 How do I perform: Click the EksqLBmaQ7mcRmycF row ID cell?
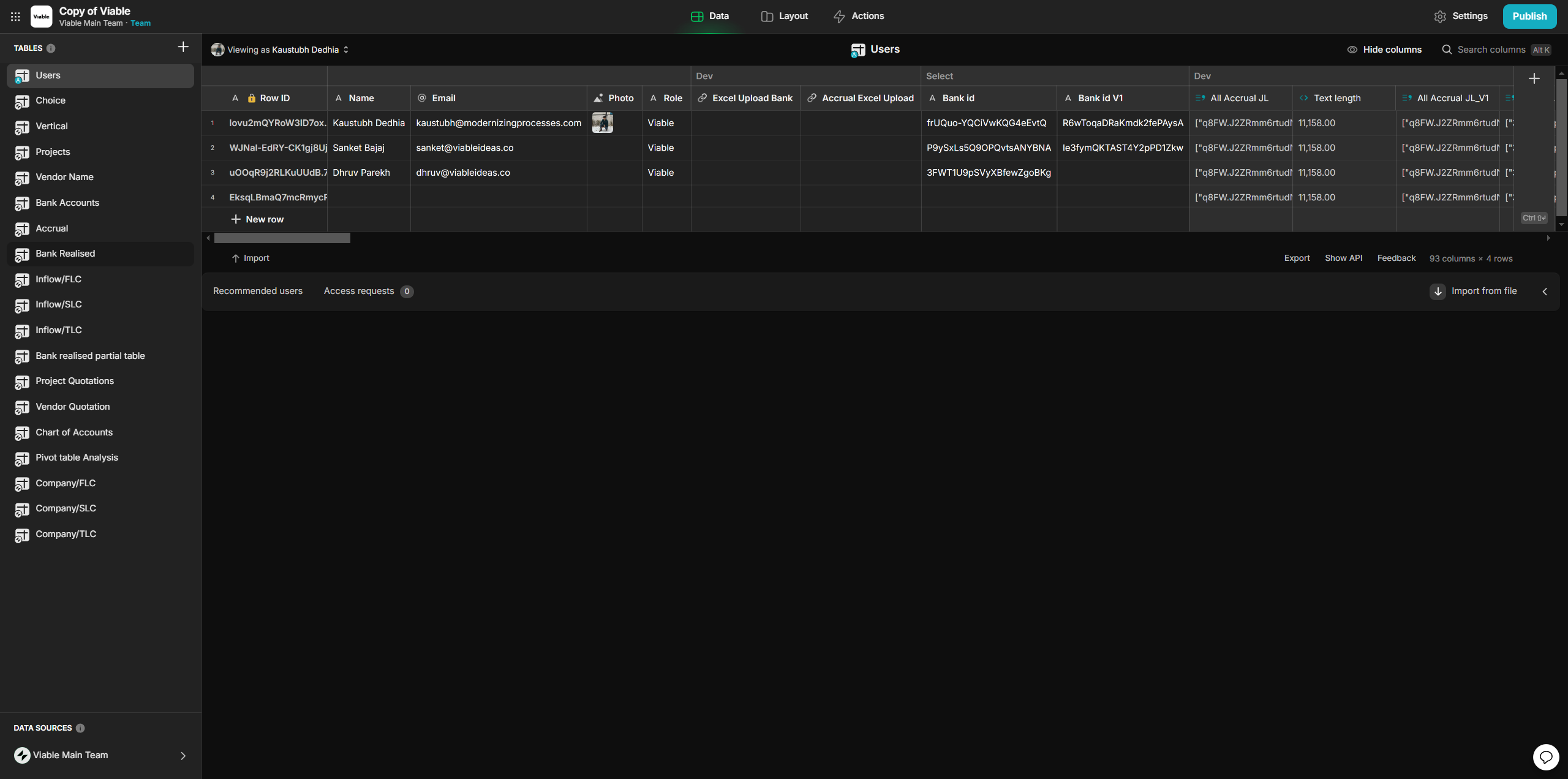coord(274,197)
